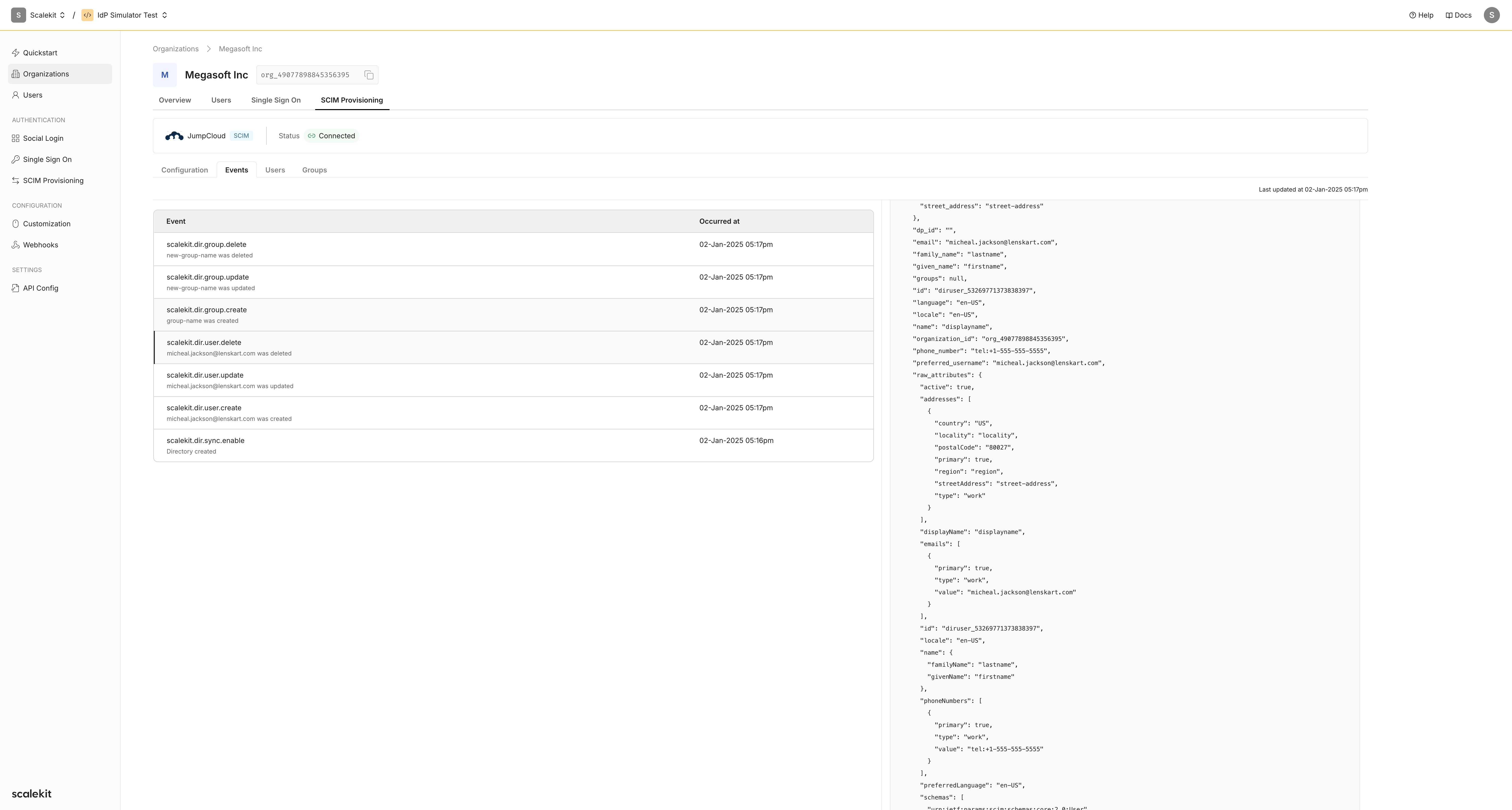Click the IdP Simulator Test environment icon

click(87, 15)
